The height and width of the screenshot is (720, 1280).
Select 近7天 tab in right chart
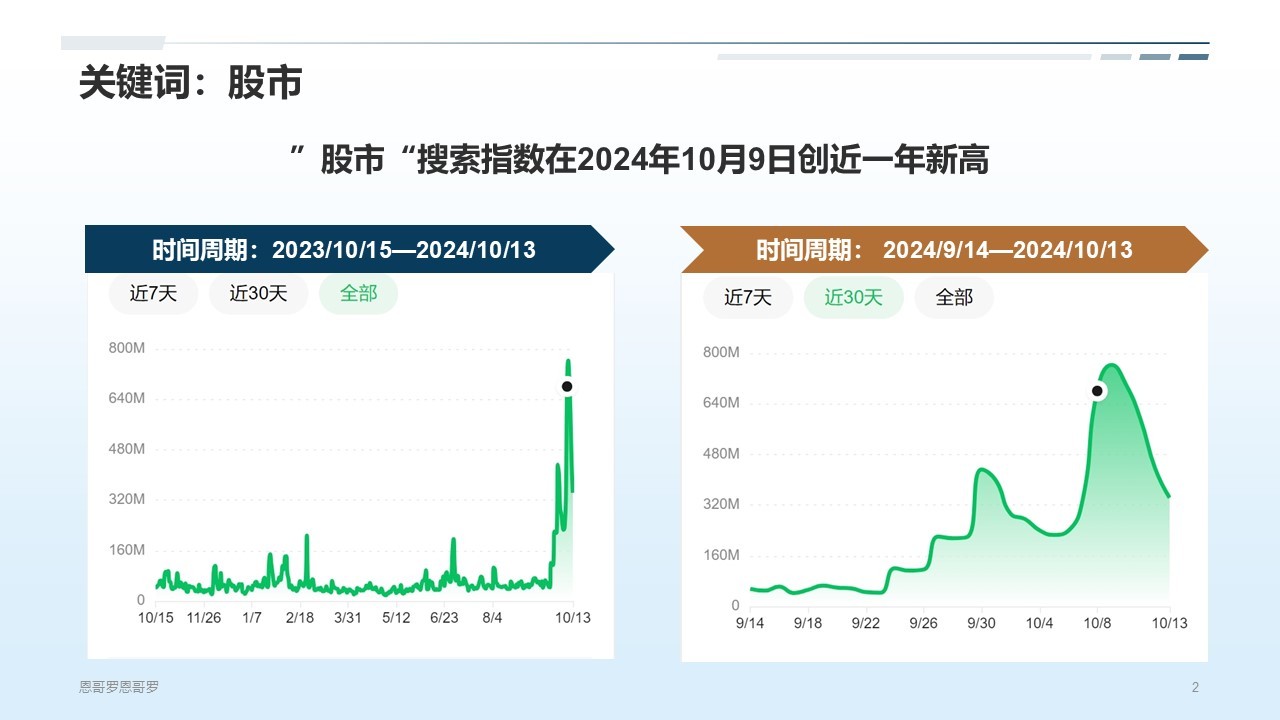point(748,298)
